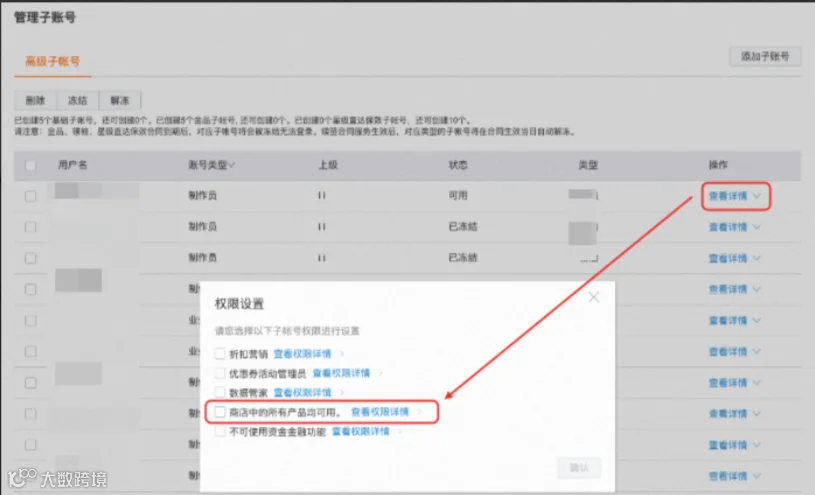This screenshot has height=495, width=815.
Task: Click arrow after 不可使用资金金融功能 details link
Action: [400, 432]
